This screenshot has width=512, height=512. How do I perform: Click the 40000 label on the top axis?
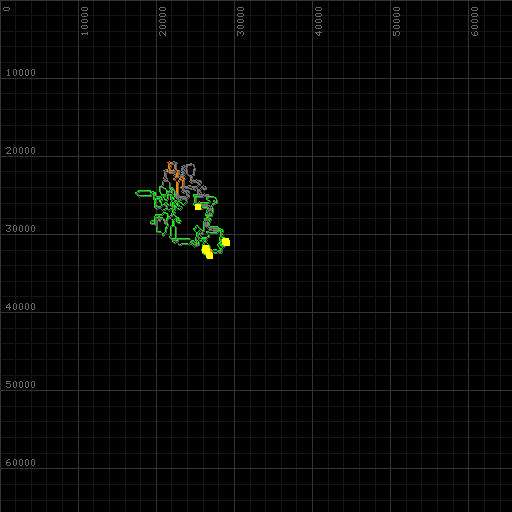(318, 21)
